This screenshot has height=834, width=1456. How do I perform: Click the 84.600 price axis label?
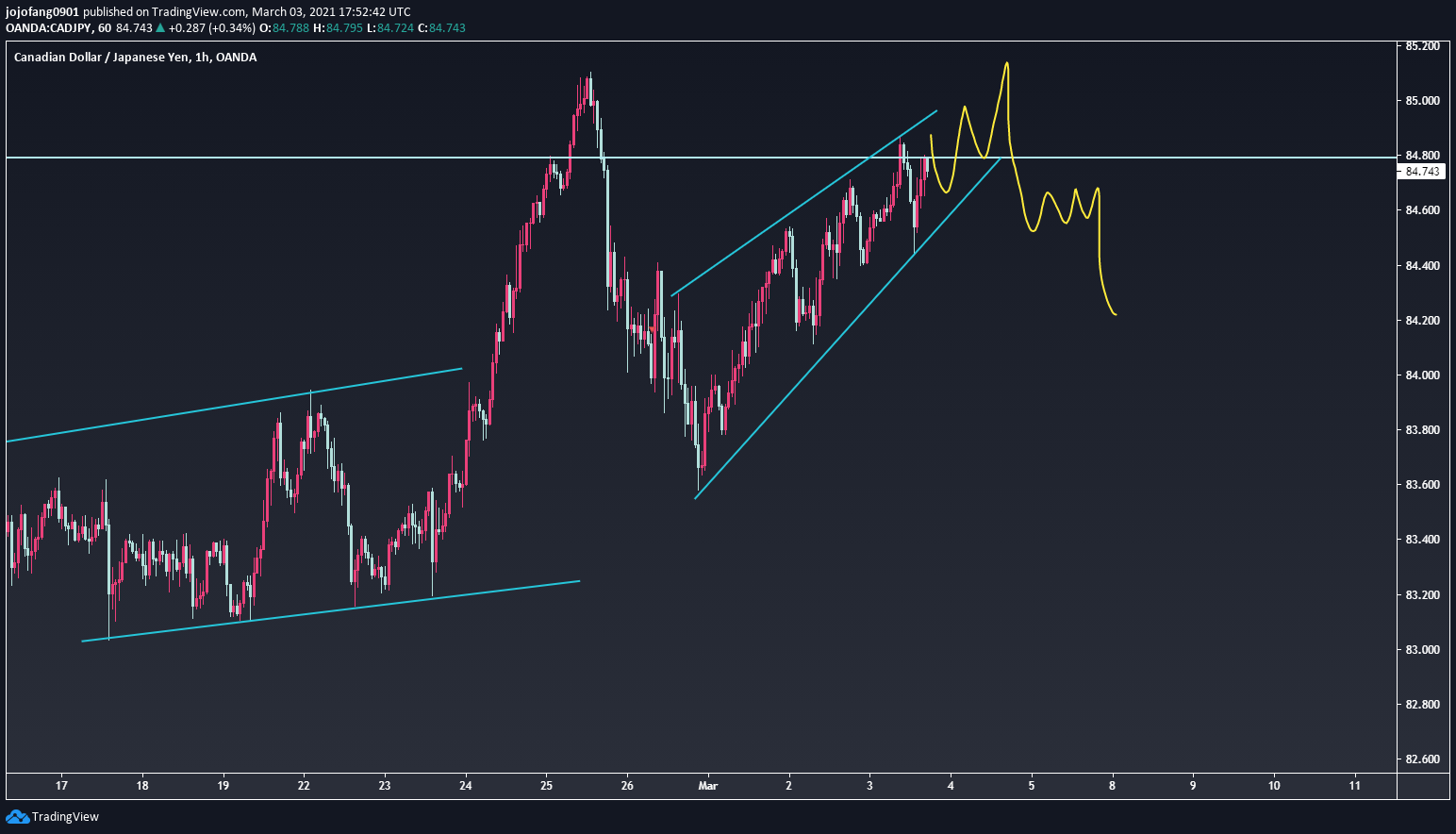point(1422,210)
